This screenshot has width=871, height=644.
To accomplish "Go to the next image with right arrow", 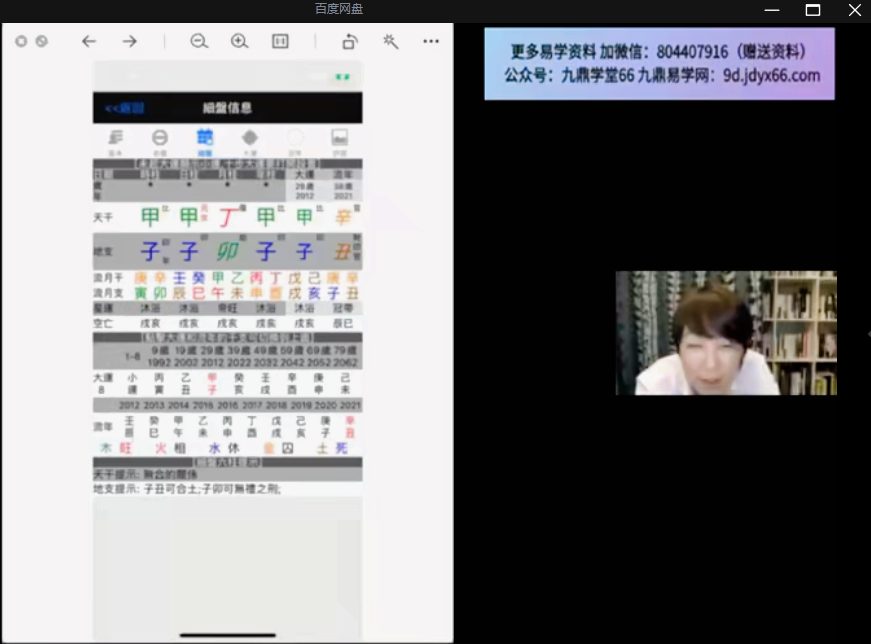I will (130, 41).
